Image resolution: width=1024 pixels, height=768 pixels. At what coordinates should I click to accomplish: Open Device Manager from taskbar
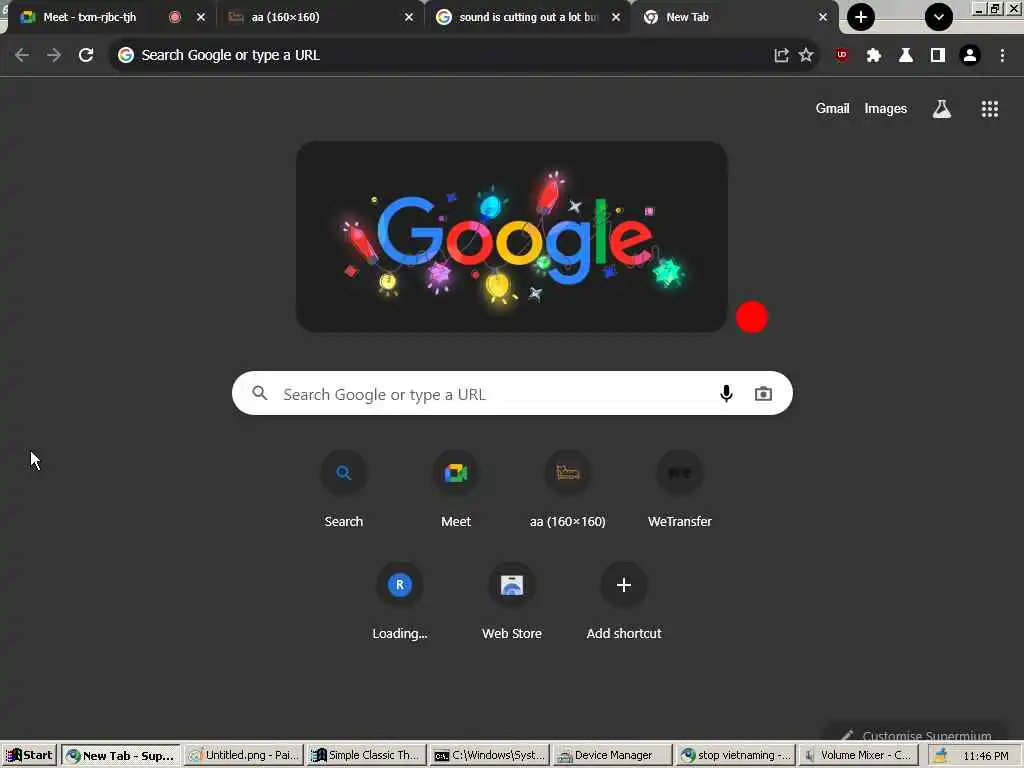(x=612, y=756)
